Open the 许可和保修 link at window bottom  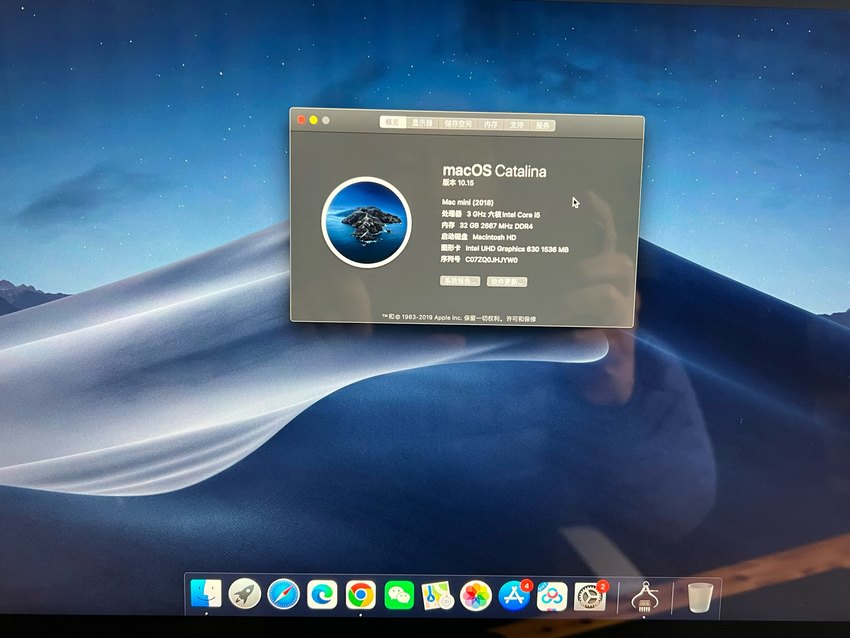[521, 319]
